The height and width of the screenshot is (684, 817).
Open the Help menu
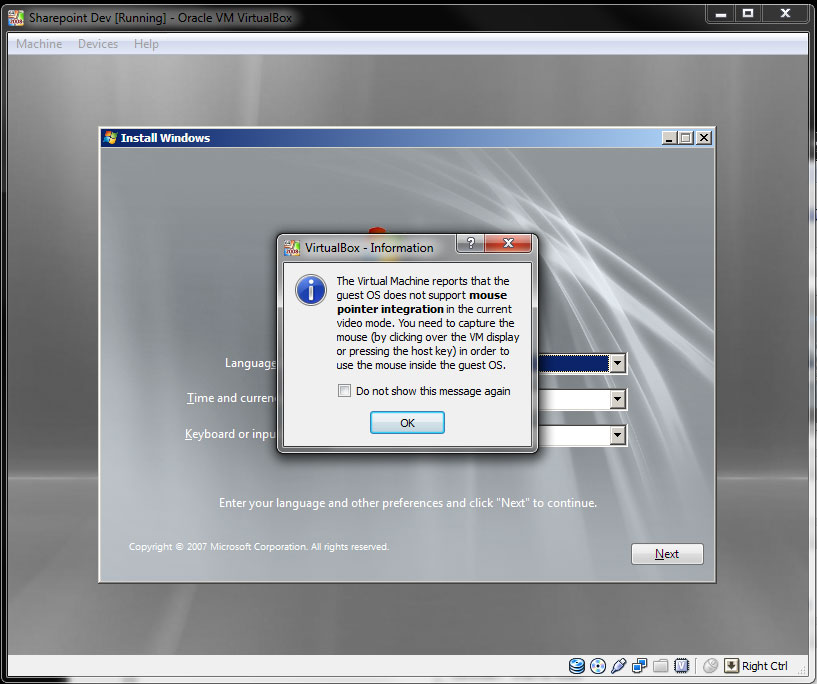point(146,44)
